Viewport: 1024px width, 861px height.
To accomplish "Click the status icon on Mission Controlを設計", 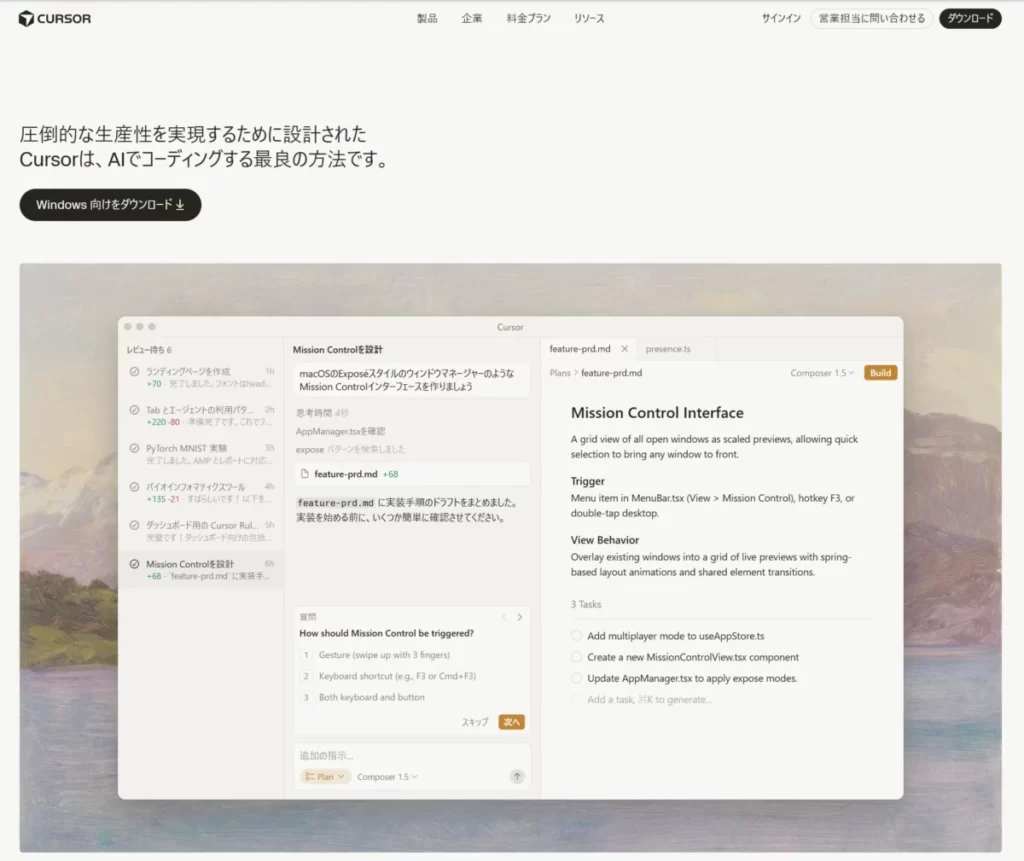I will pyautogui.click(x=134, y=562).
